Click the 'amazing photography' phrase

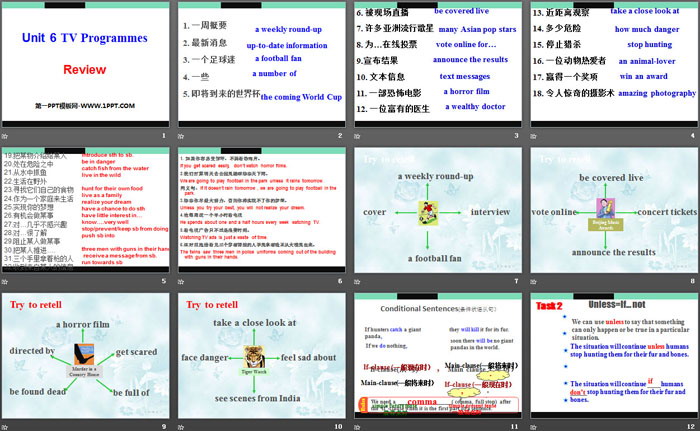point(656,92)
